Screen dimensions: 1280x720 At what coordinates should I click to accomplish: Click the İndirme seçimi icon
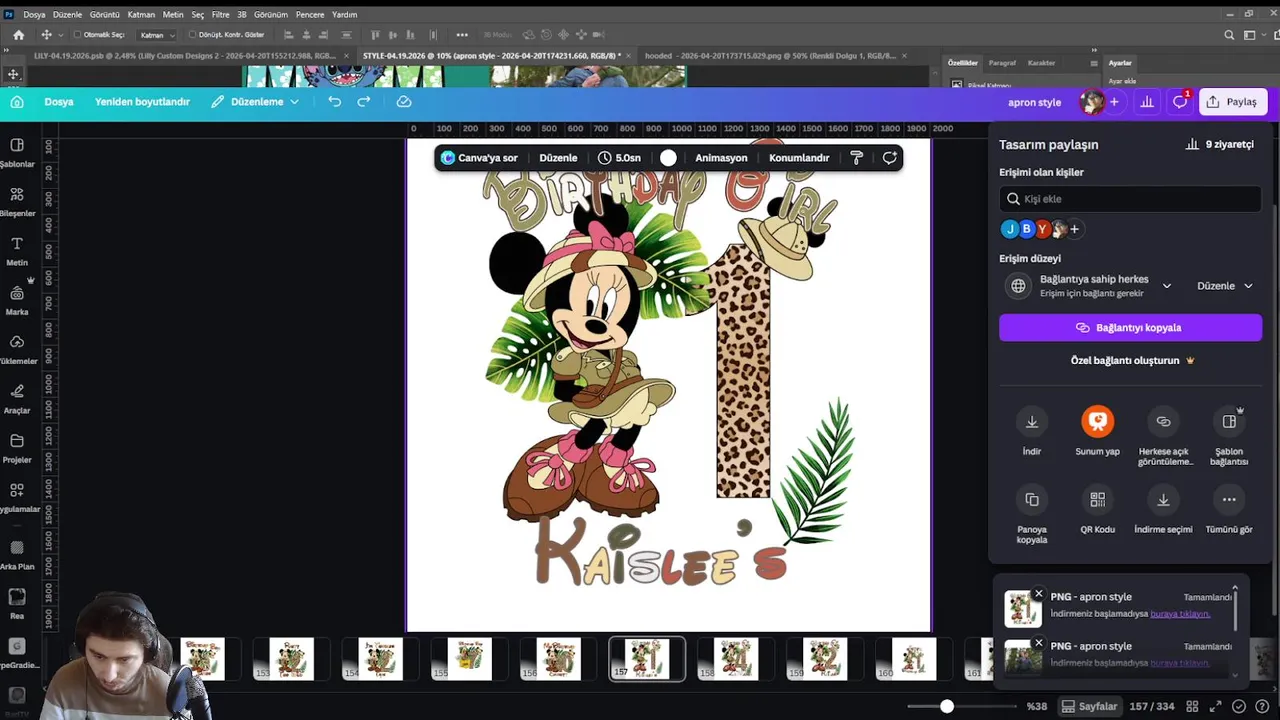1163,499
